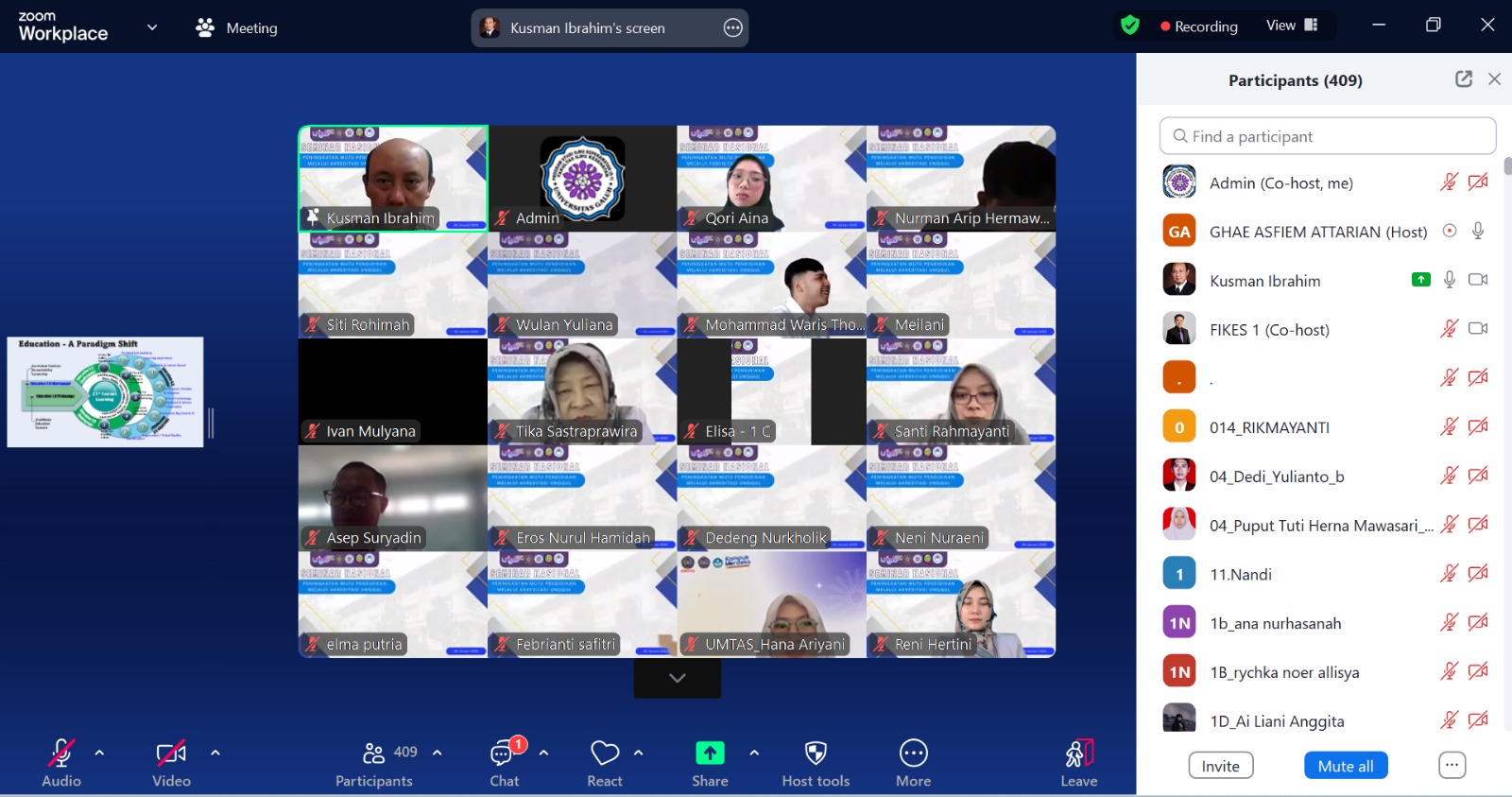This screenshot has width=1512, height=797.
Task: Pop out the Participants panel
Action: point(1464,79)
